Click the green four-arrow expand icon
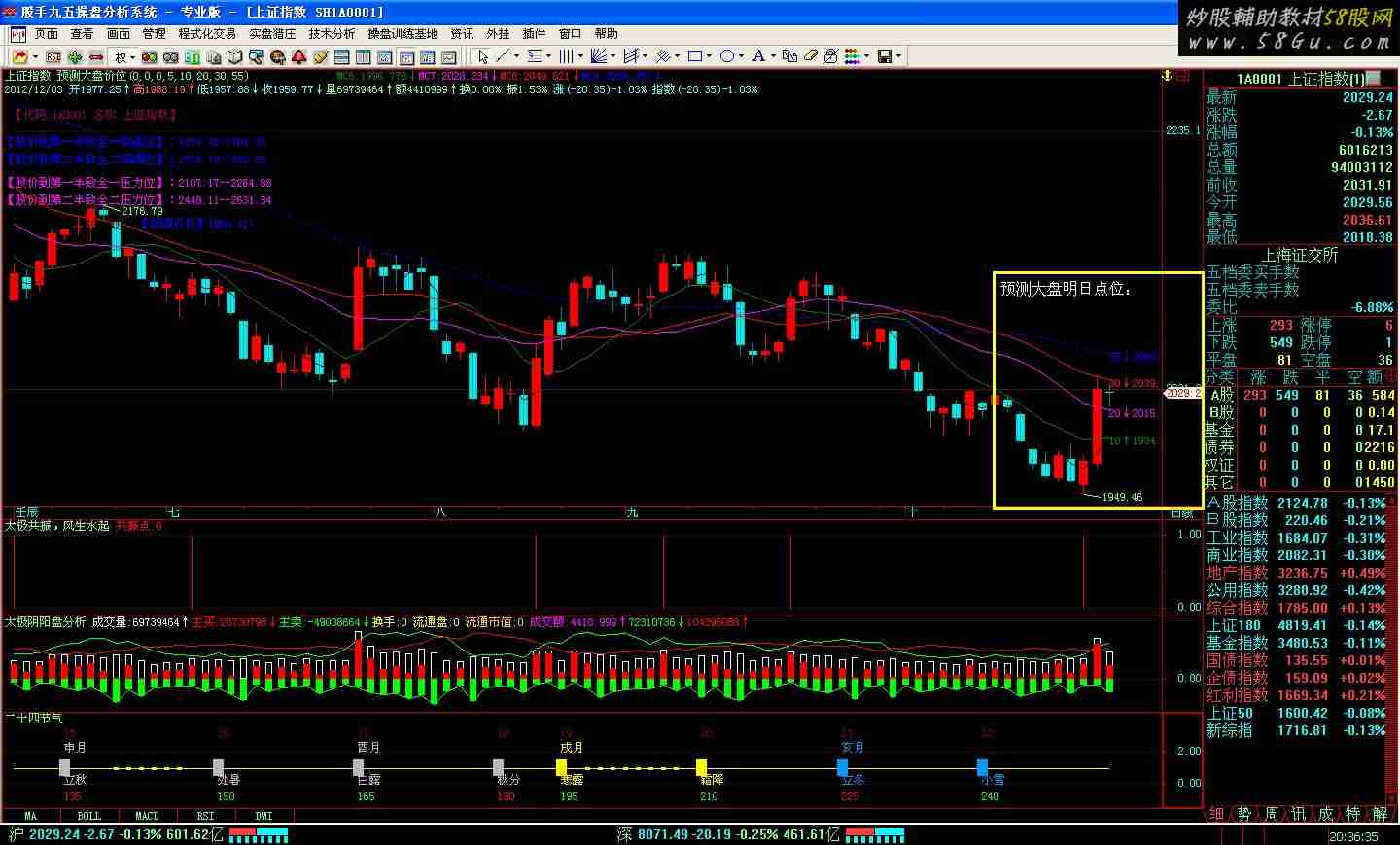The image size is (1400, 845). pyautogui.click(x=75, y=57)
